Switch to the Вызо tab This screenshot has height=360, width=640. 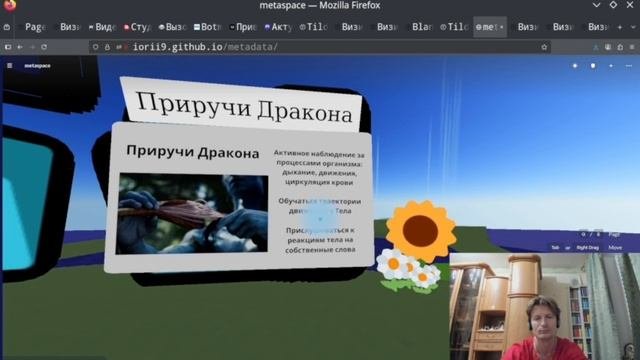tap(173, 27)
